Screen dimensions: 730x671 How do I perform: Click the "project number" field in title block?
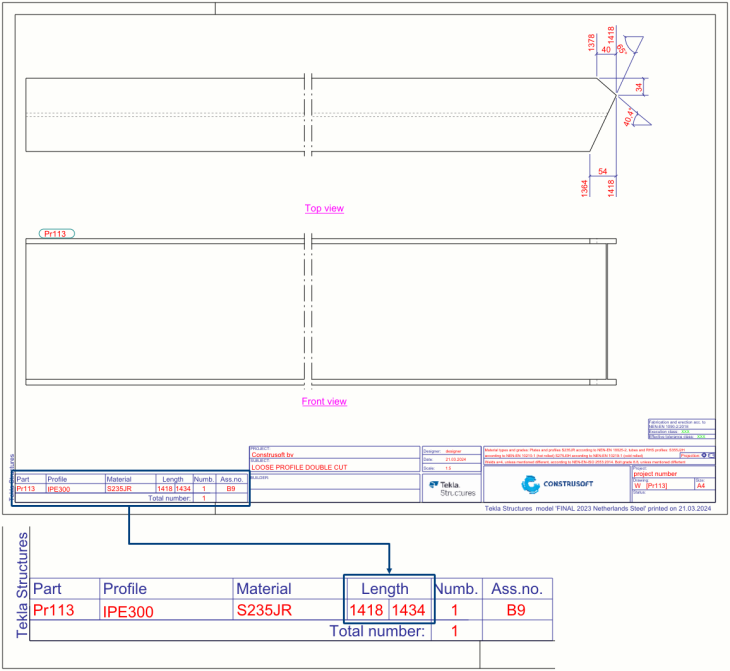656,475
